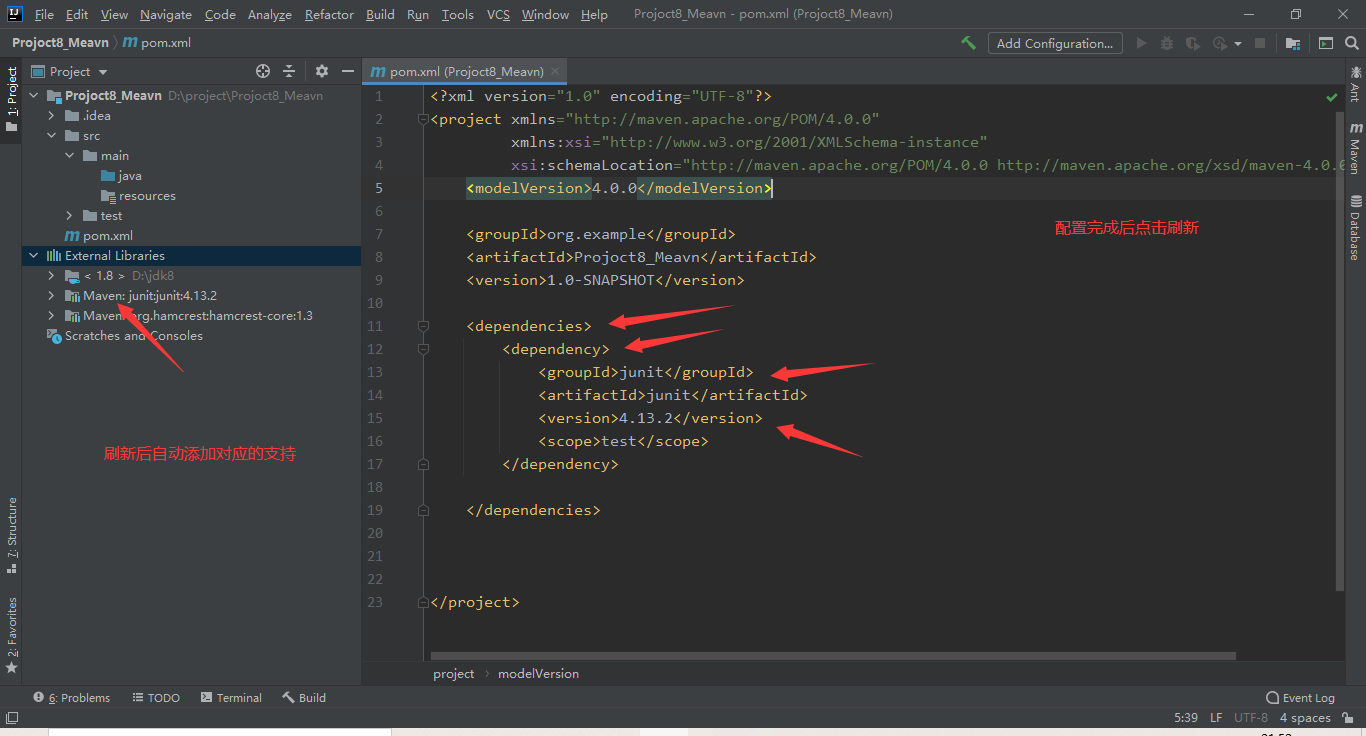The image size is (1366, 736).
Task: Toggle the 1: Project side tool button
Action: [11, 100]
